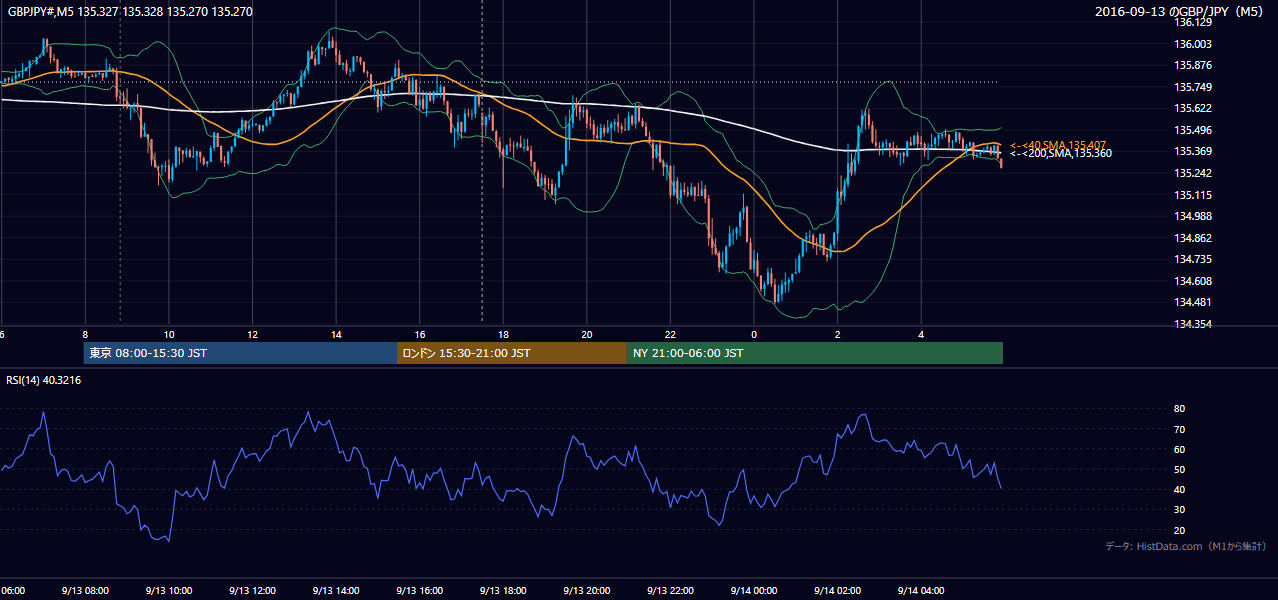The height and width of the screenshot is (600, 1278).
Task: Click the 9/13 22:00 time axis label
Action: 670,591
